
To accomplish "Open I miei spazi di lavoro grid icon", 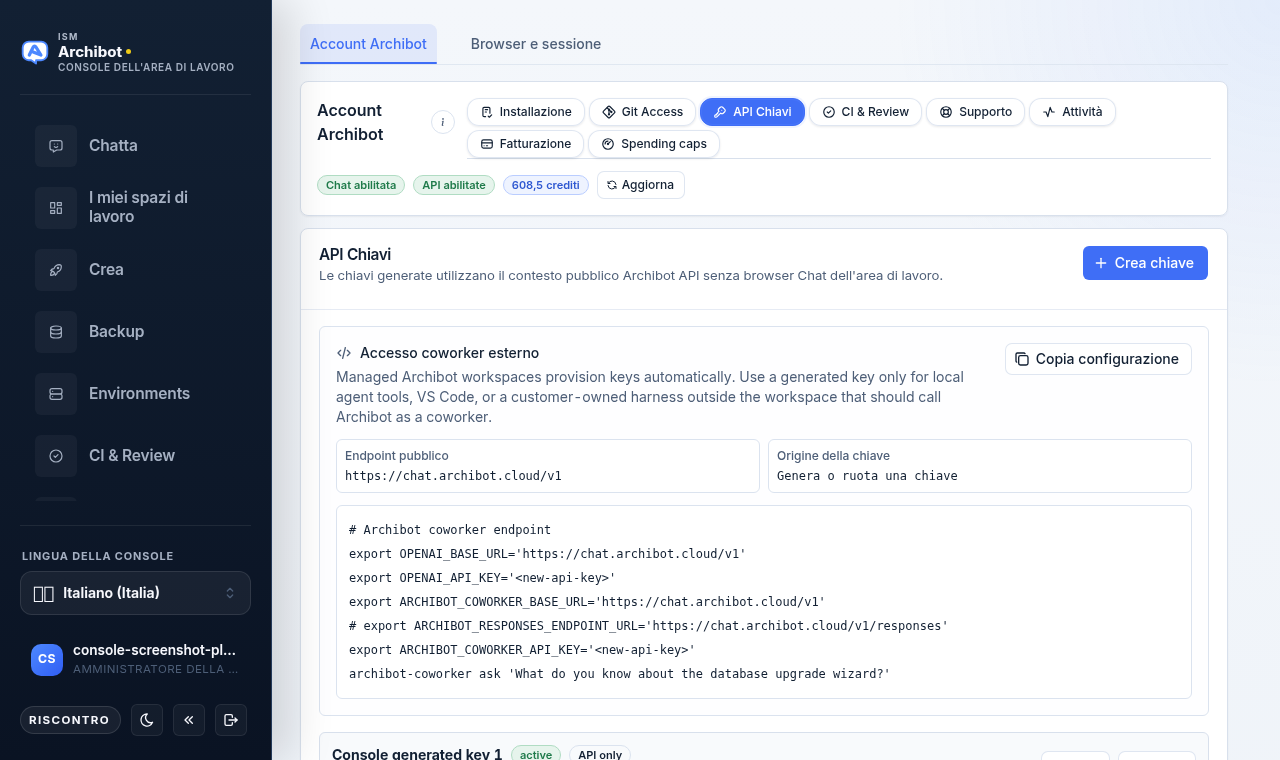I will pyautogui.click(x=56, y=207).
